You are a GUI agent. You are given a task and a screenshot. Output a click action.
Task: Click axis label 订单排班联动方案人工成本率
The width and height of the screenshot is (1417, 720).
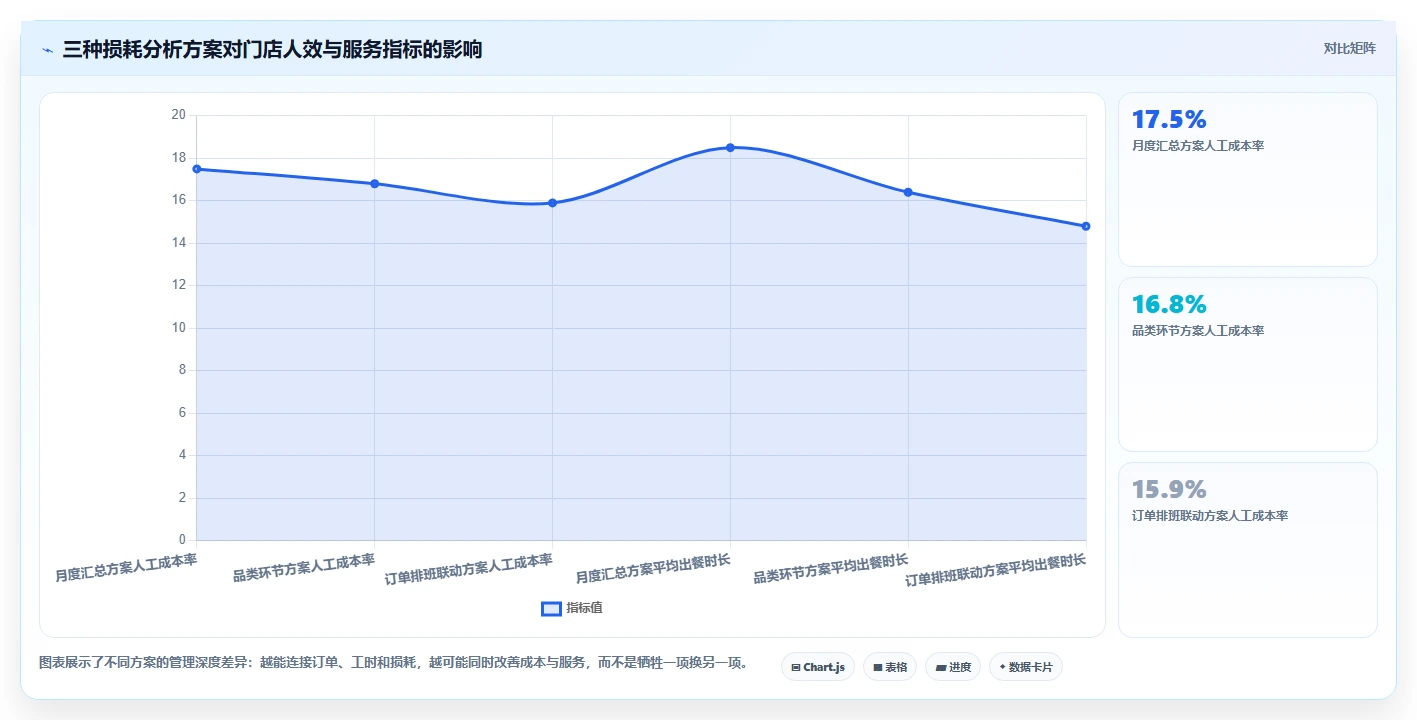coord(469,570)
